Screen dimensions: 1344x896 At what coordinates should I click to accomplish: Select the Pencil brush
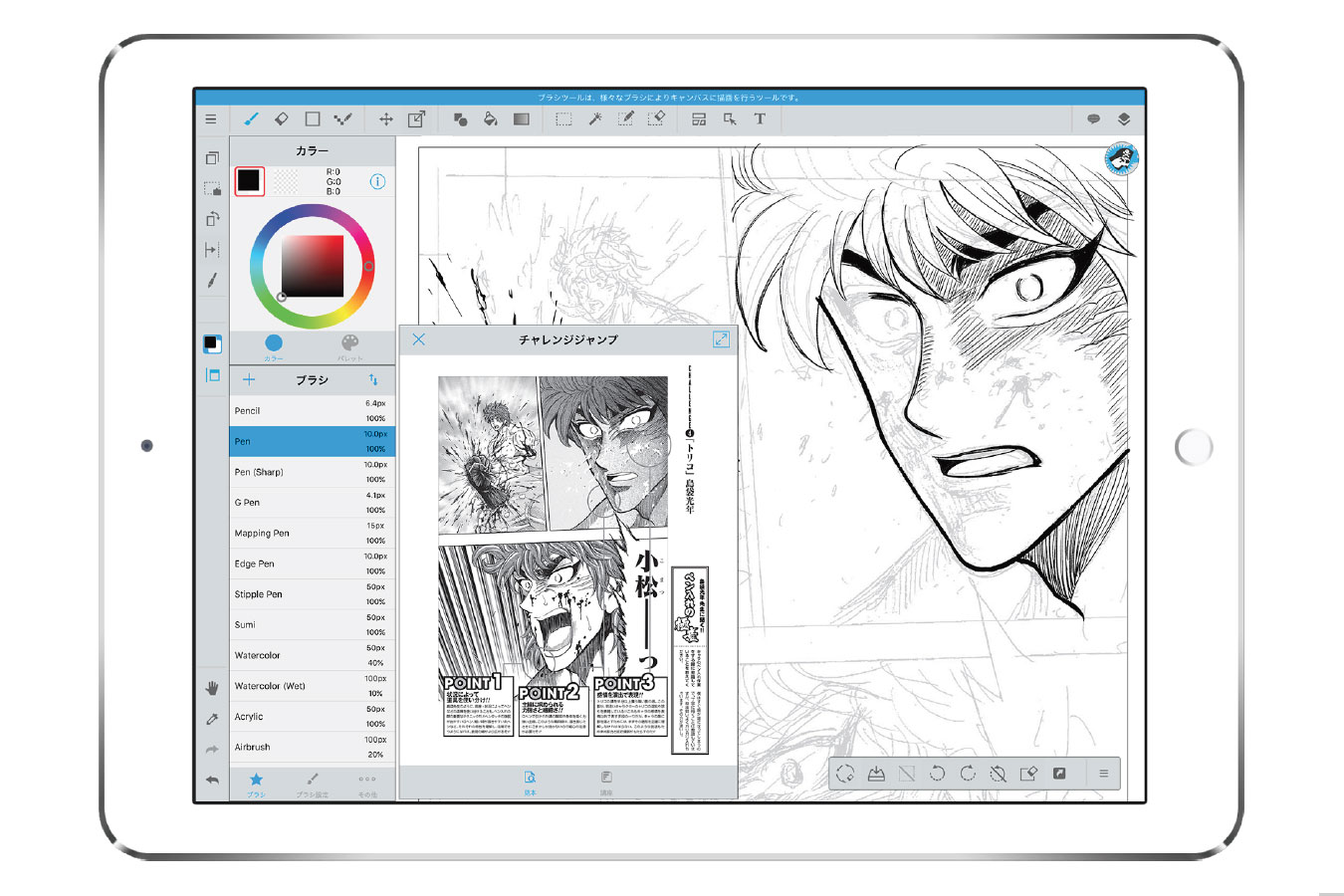click(313, 410)
